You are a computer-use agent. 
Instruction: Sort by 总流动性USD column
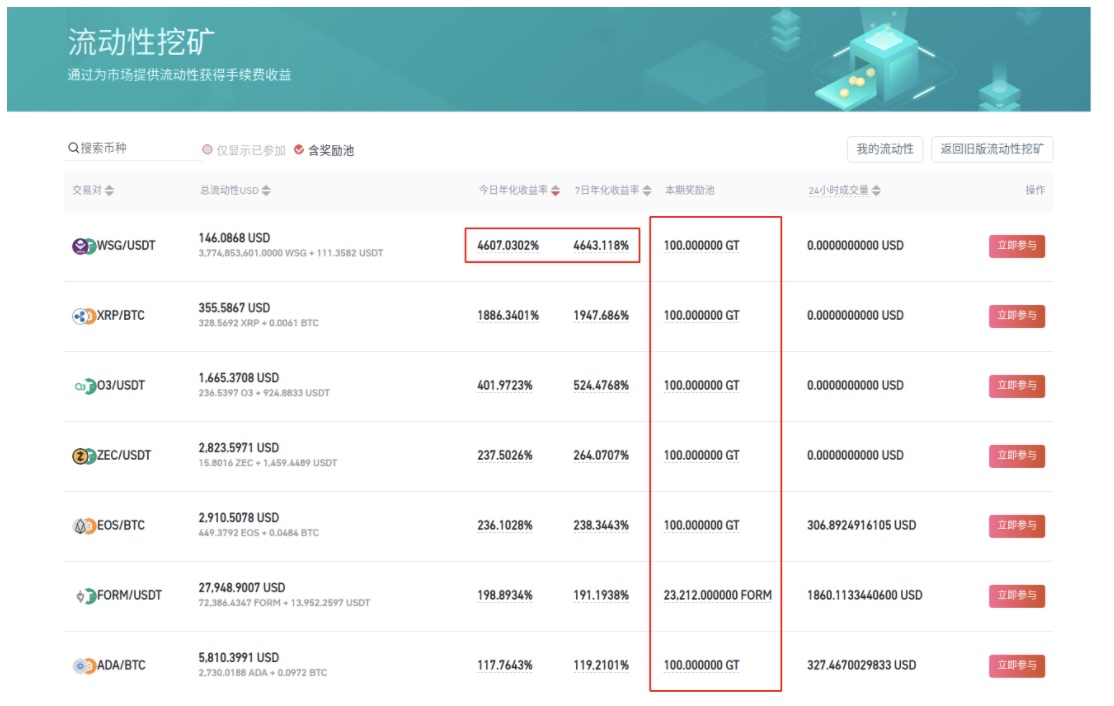click(x=235, y=190)
